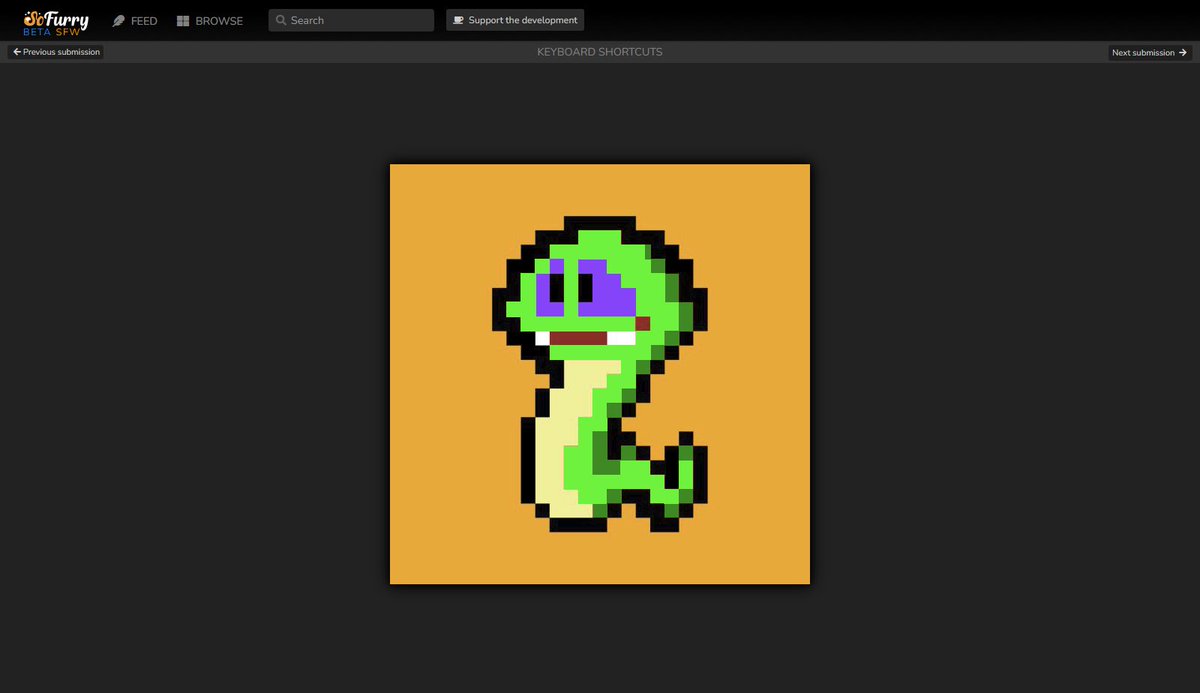
Task: Click the BETA SFW label
Action: pos(51,32)
